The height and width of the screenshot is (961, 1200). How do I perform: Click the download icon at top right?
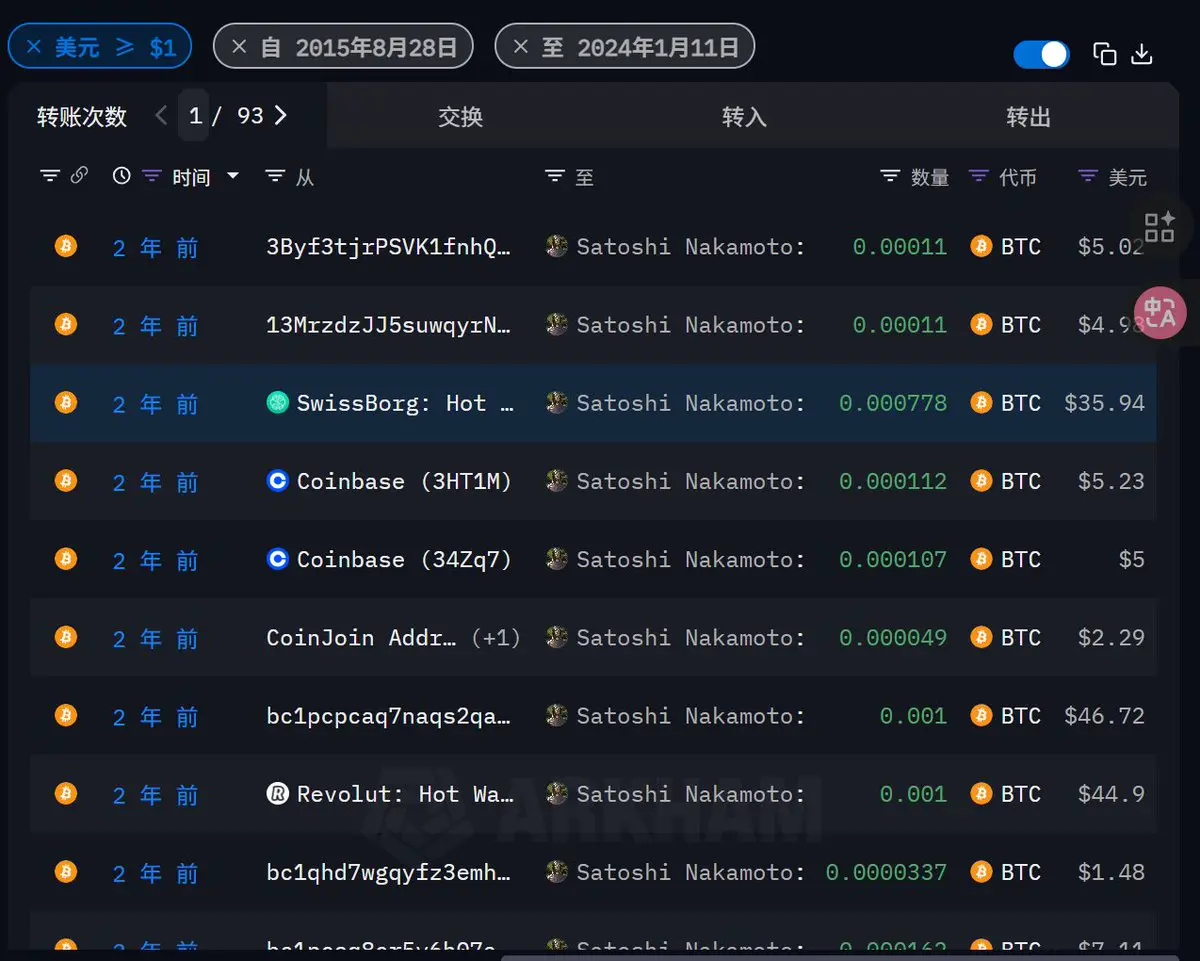1142,54
